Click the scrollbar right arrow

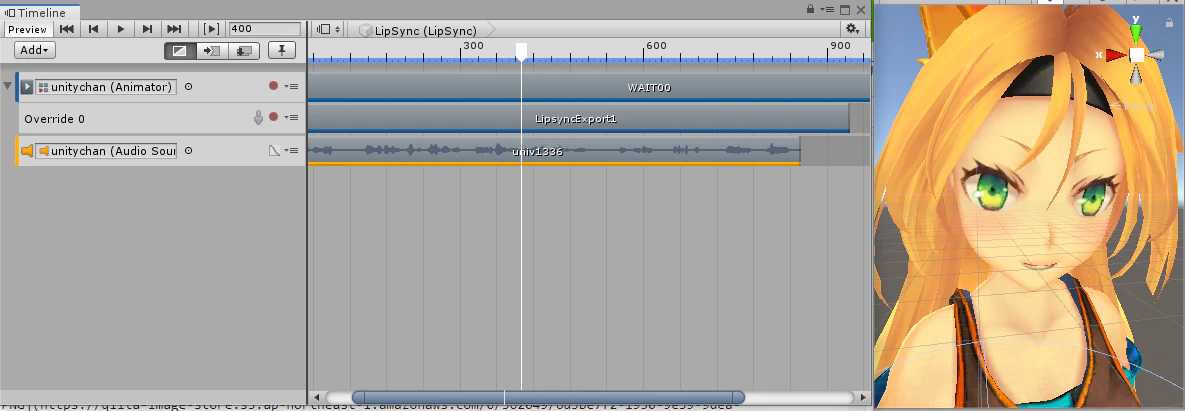tap(863, 397)
